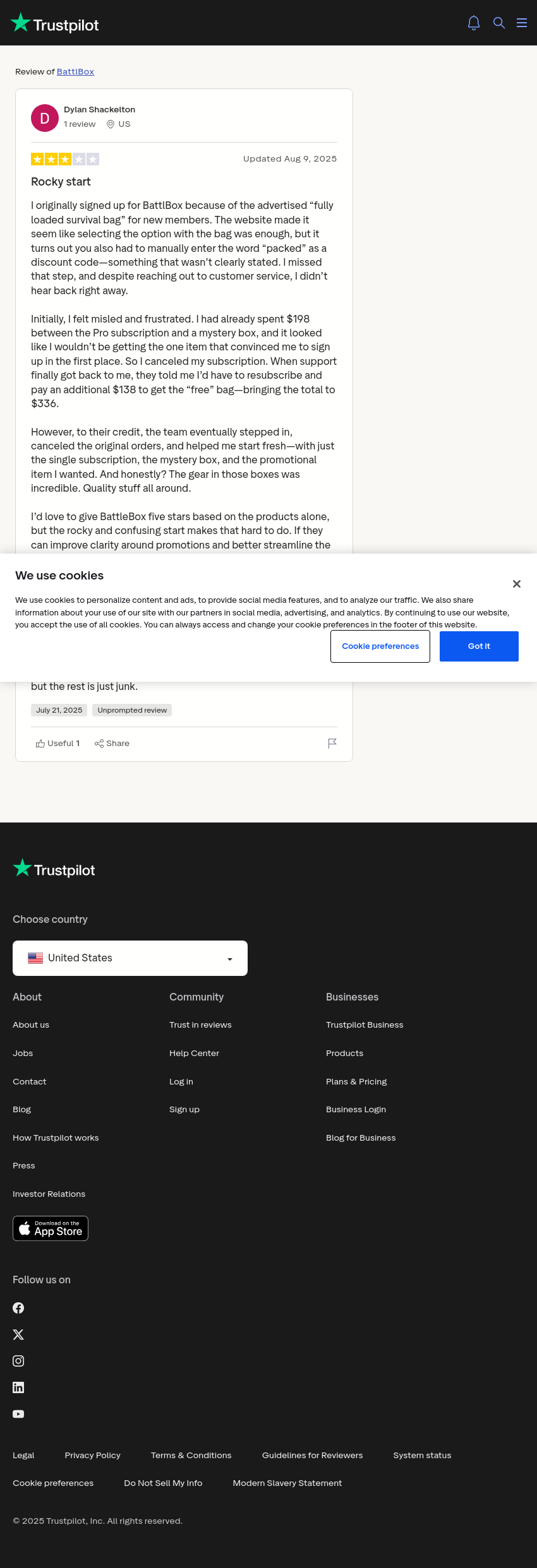Viewport: 537px width, 1568px height.
Task: Open the Jobs footer link
Action: (23, 1054)
